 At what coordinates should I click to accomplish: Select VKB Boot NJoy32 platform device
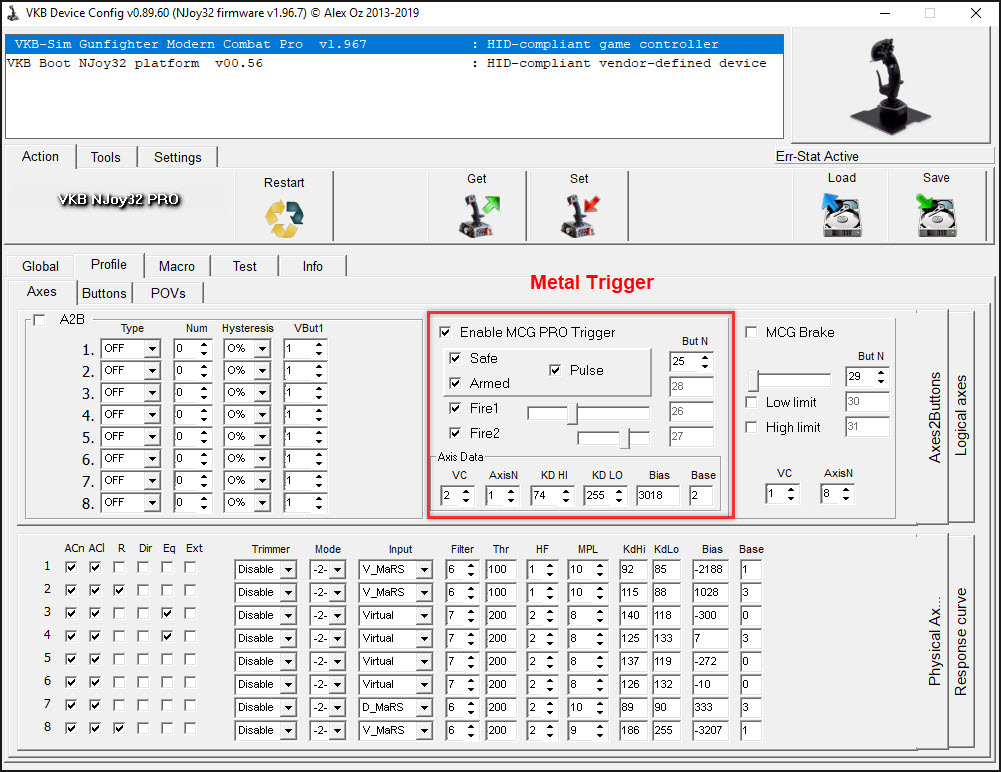coord(395,63)
